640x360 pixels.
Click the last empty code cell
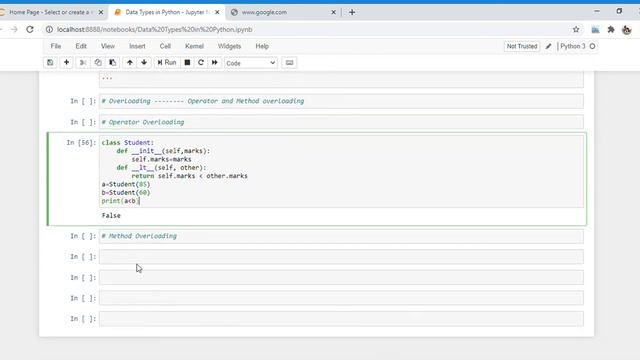341,319
